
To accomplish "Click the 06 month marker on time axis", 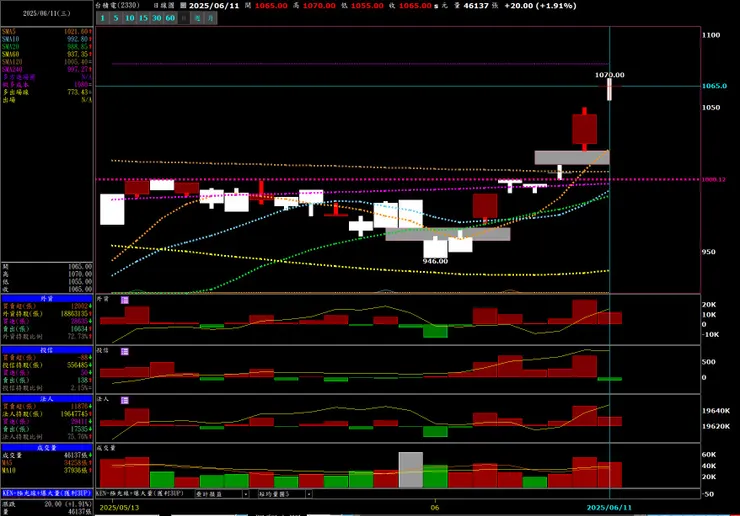I will coord(435,508).
